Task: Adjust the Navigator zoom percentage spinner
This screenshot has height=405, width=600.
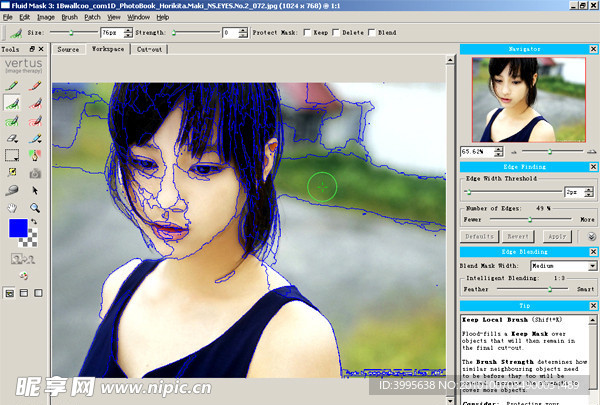Action: tap(499, 152)
